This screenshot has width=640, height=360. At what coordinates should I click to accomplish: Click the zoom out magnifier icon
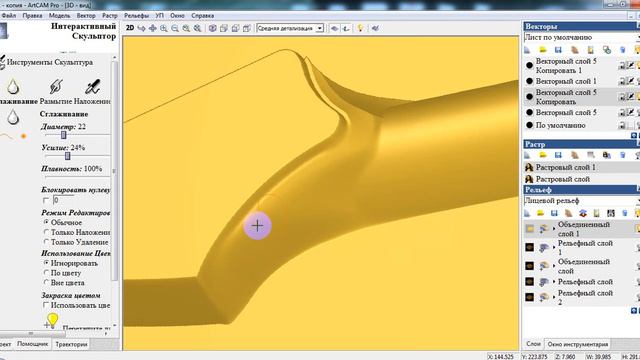pos(175,28)
